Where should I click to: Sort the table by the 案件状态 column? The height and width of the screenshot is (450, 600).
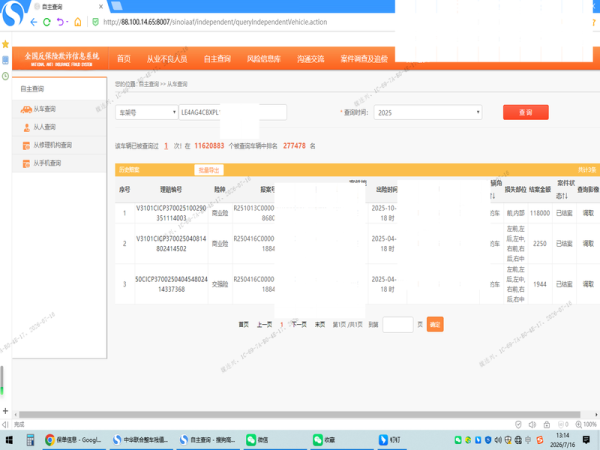pyautogui.click(x=565, y=189)
